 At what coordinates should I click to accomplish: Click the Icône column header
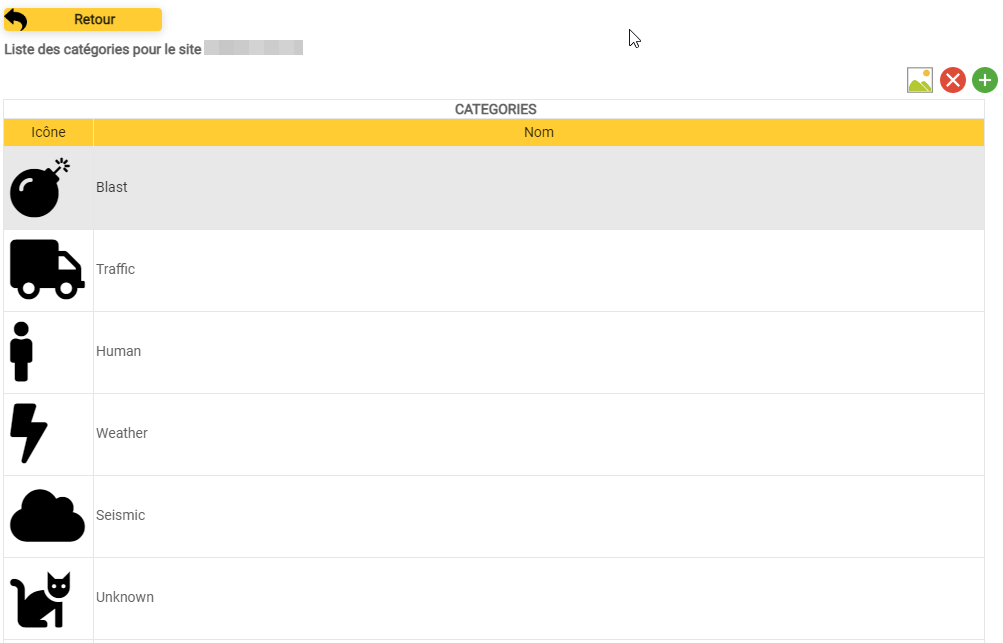pyautogui.click(x=48, y=132)
